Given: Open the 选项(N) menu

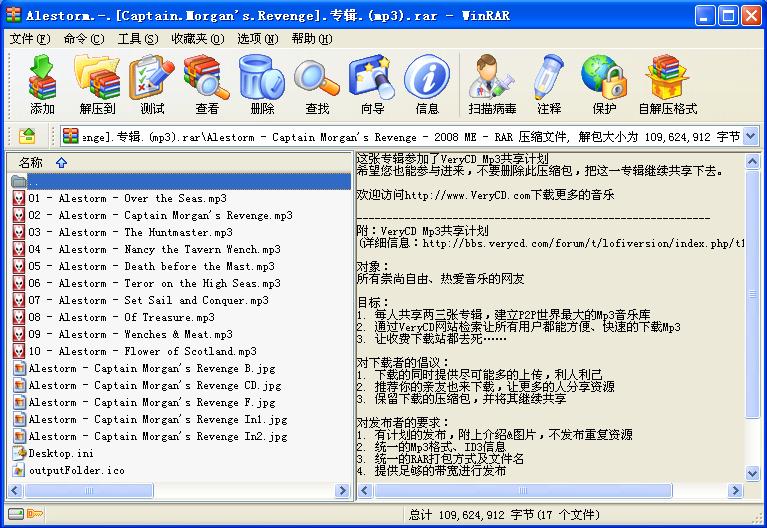Looking at the screenshot, I should click(x=257, y=39).
